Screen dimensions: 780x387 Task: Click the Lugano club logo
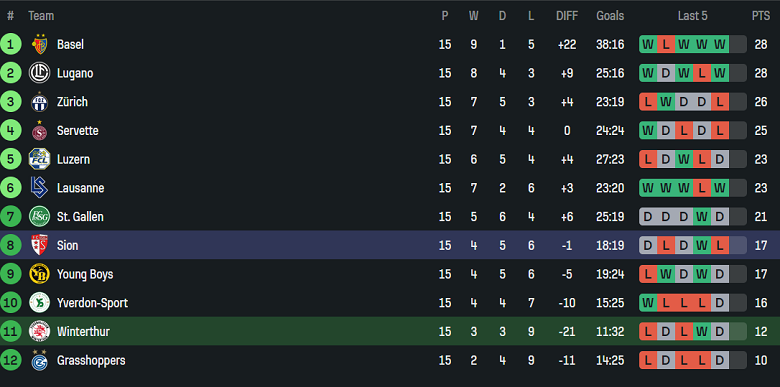pos(39,73)
